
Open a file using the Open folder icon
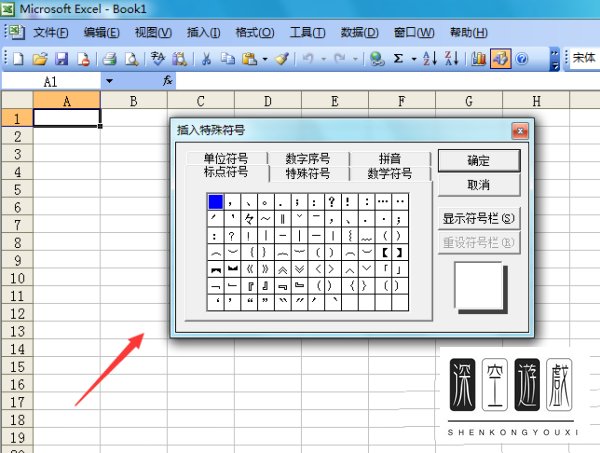(40, 59)
